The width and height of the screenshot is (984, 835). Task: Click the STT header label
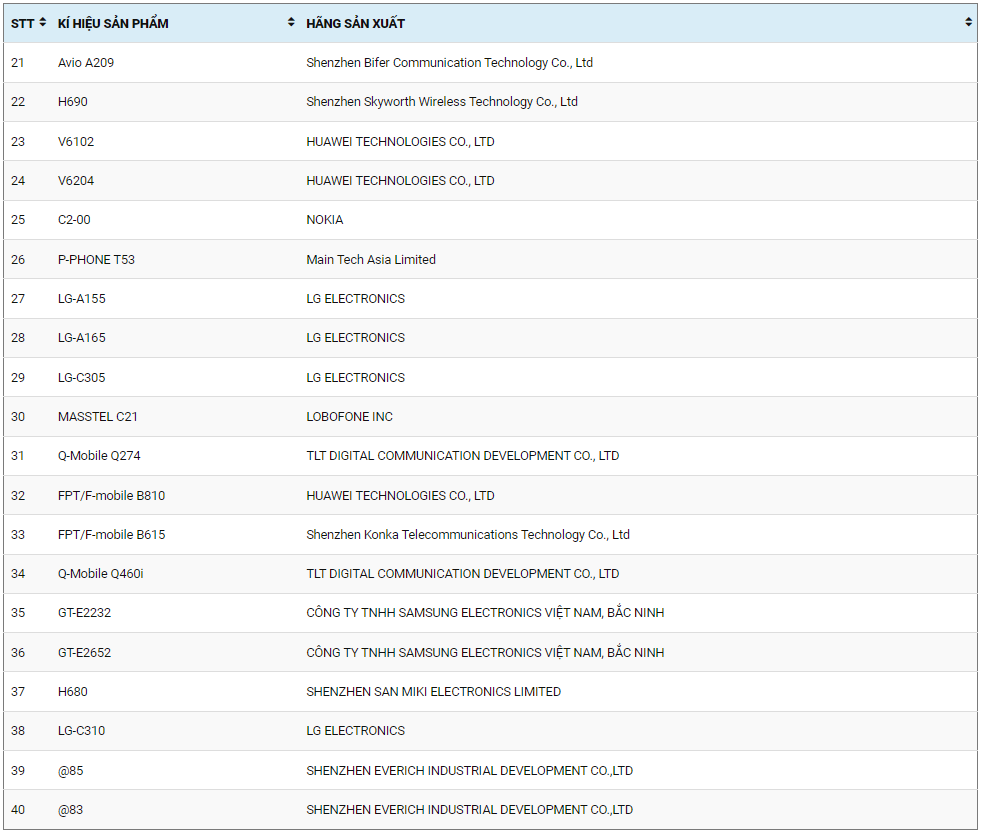tap(22, 23)
